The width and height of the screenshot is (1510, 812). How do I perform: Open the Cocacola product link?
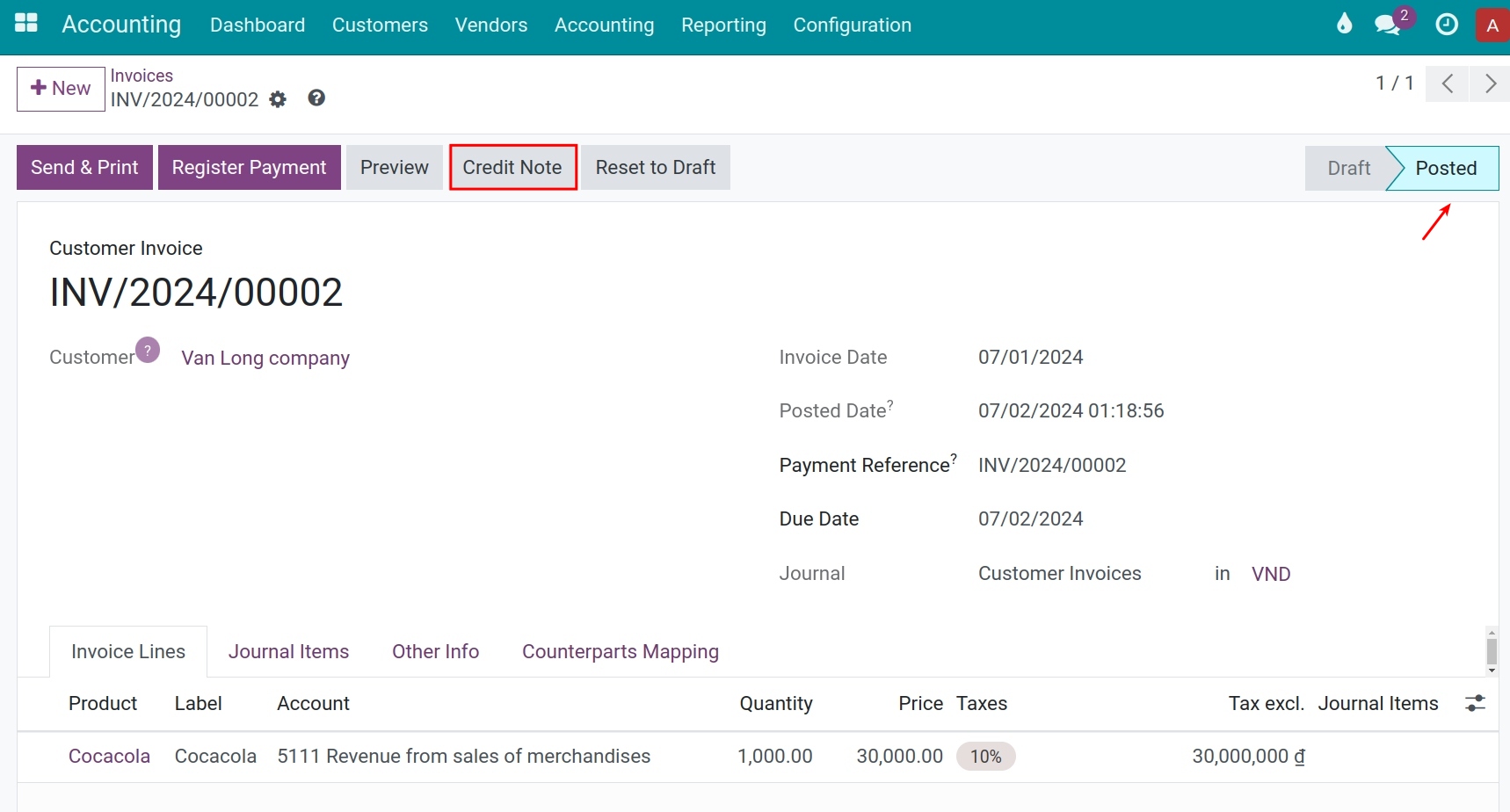point(109,756)
